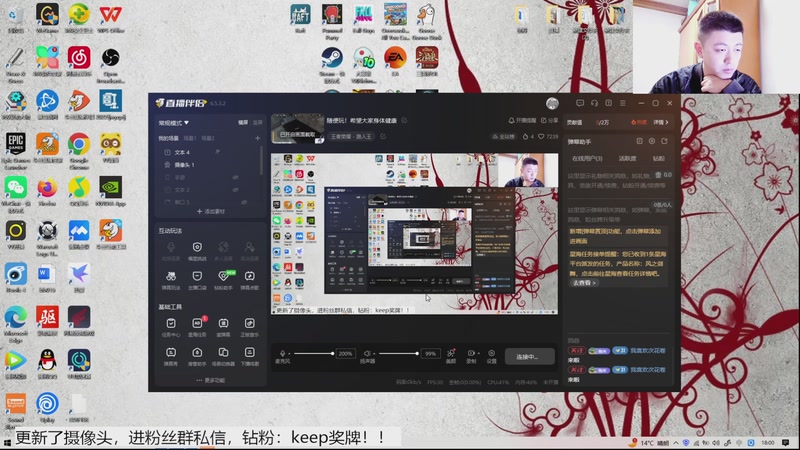
Task: Click the speaker 99% value field
Action: (x=431, y=353)
